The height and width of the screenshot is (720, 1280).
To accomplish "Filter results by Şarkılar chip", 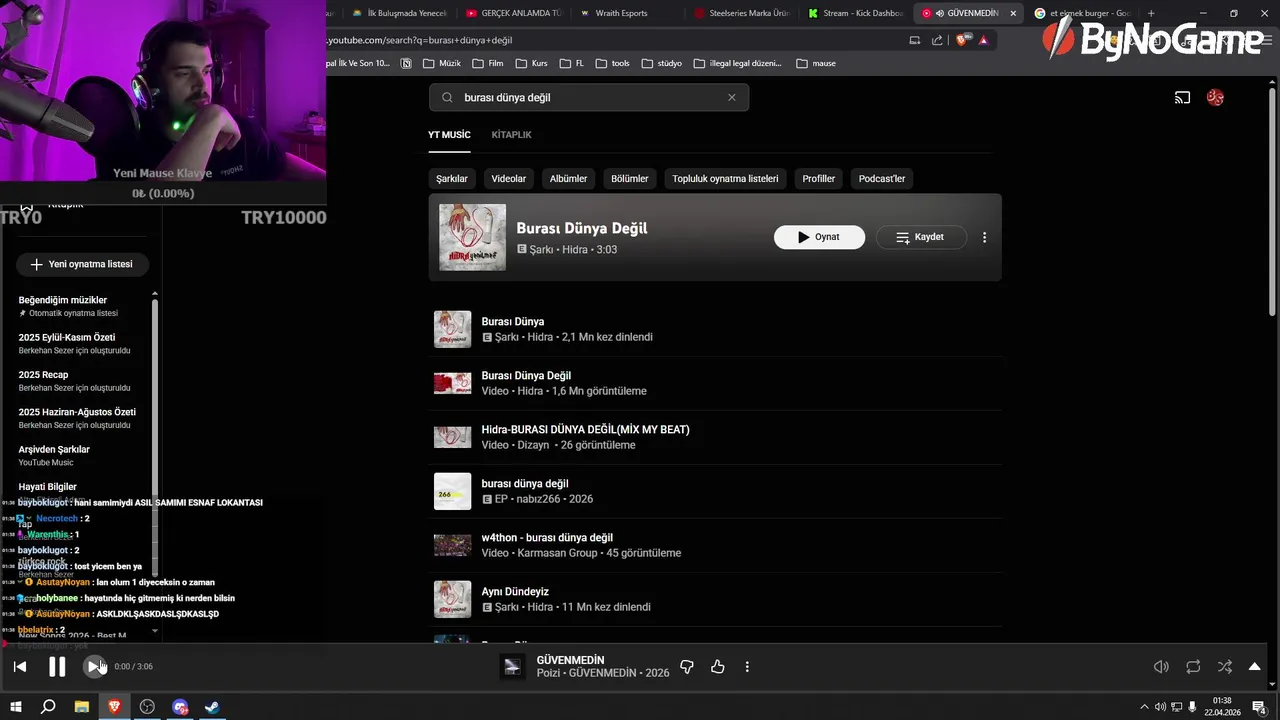I will (452, 178).
